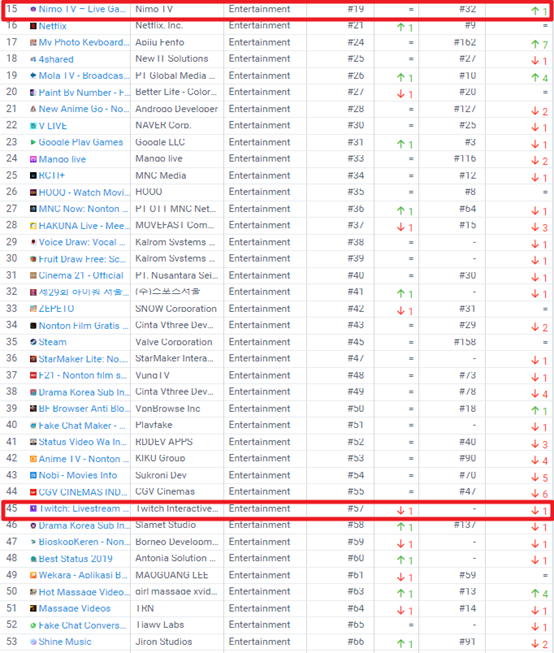Click the NAVER Corp. developer cell
Screen dimensions: 554x653
(x=163, y=125)
